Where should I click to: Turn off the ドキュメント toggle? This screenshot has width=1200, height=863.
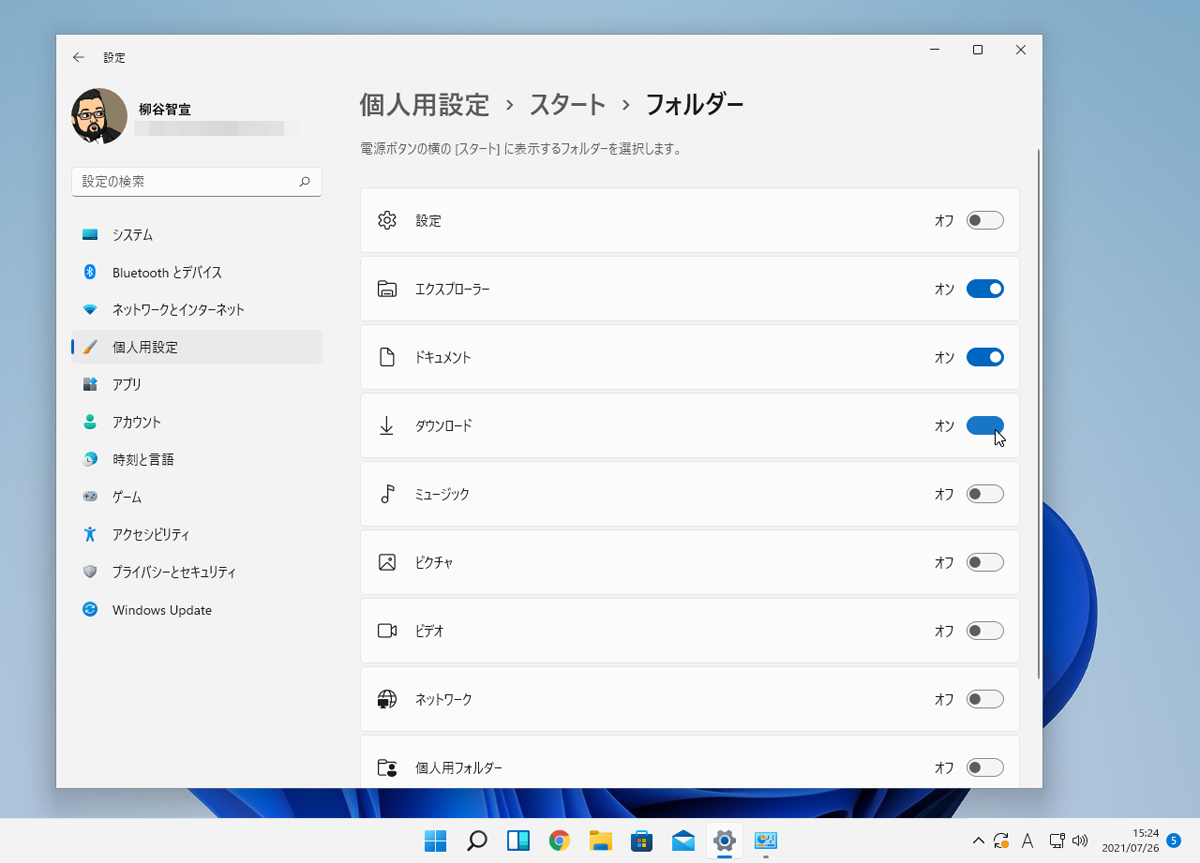pyautogui.click(x=984, y=357)
